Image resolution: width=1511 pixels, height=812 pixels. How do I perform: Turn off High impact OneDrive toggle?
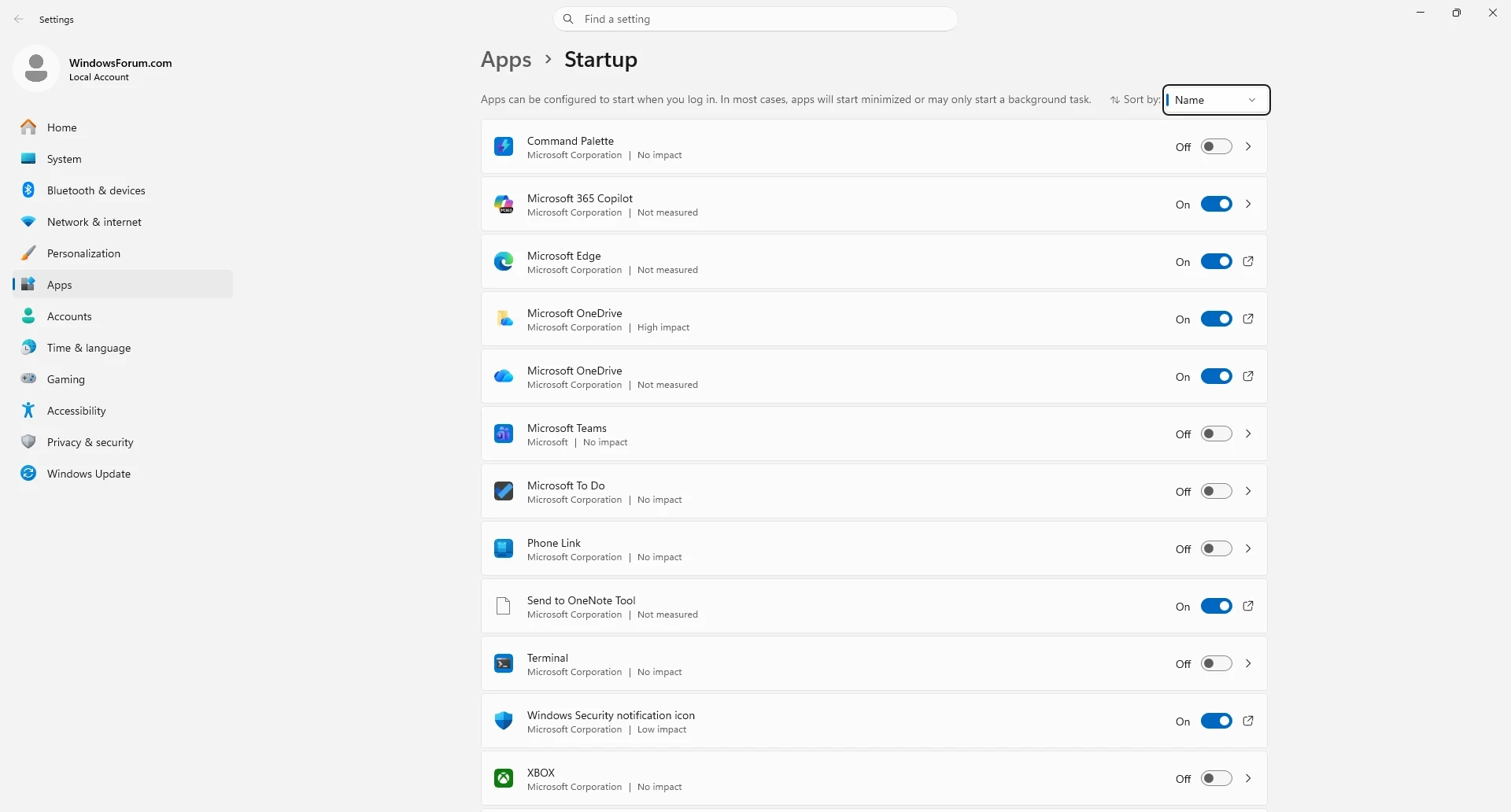(1217, 319)
